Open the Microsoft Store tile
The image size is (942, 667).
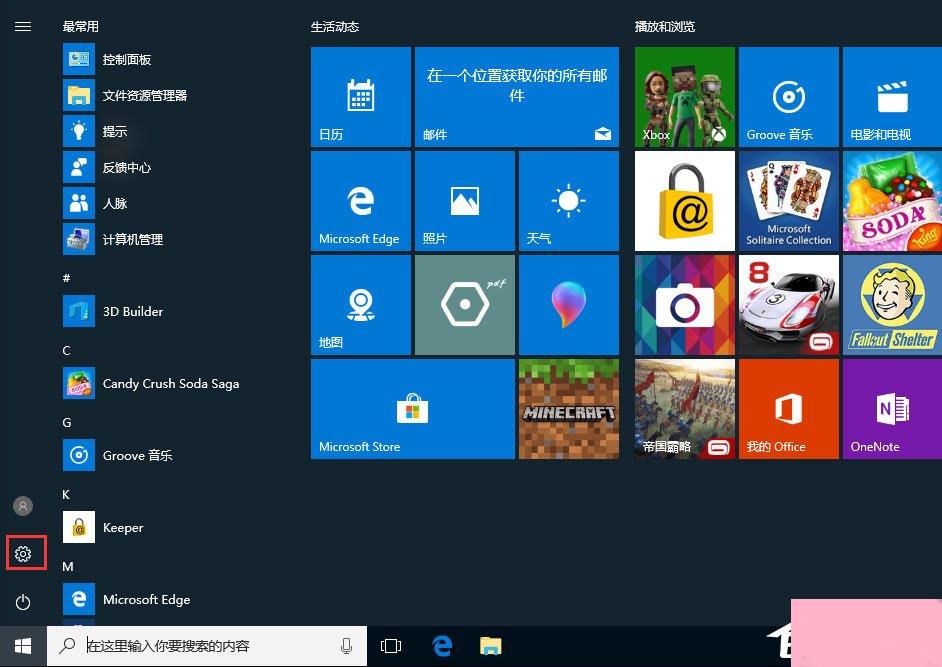[413, 409]
